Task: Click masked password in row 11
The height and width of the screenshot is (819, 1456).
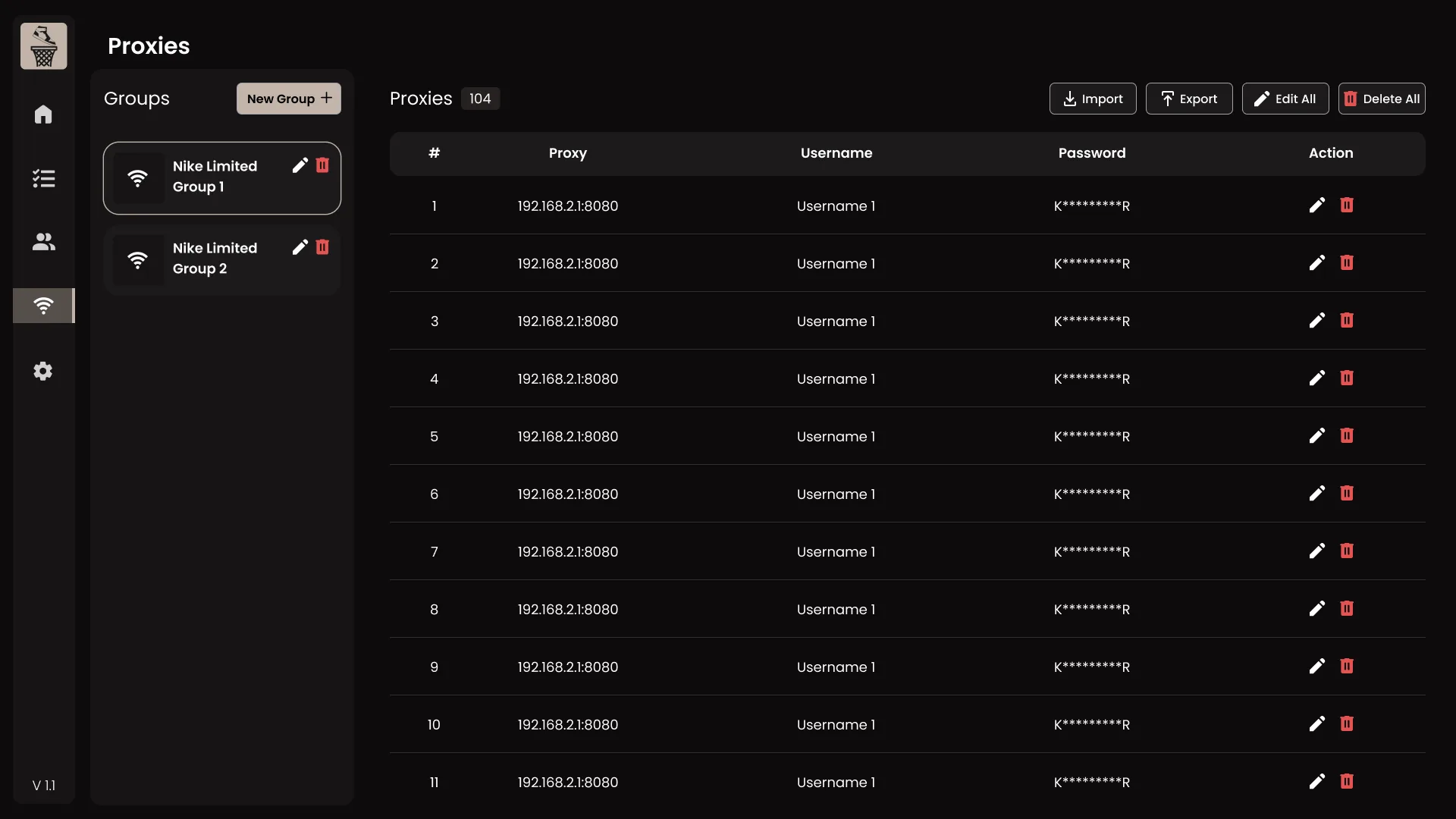Action: coord(1092,783)
